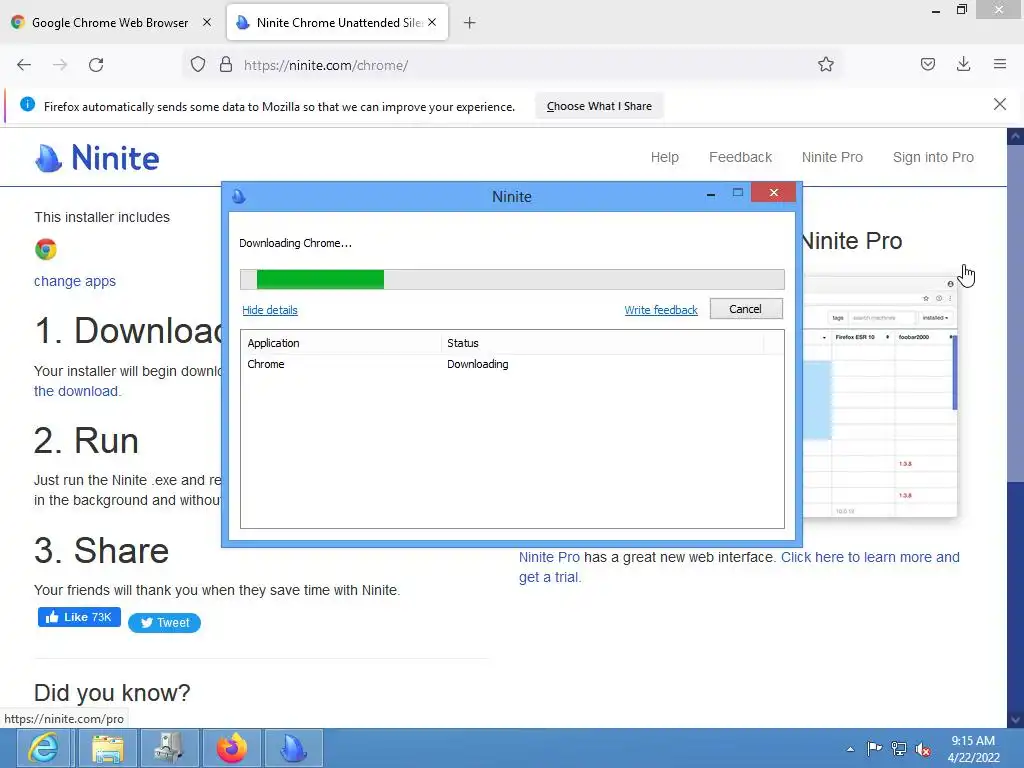Open the Firefox hamburger application menu
This screenshot has height=768, width=1024.
coord(1000,65)
